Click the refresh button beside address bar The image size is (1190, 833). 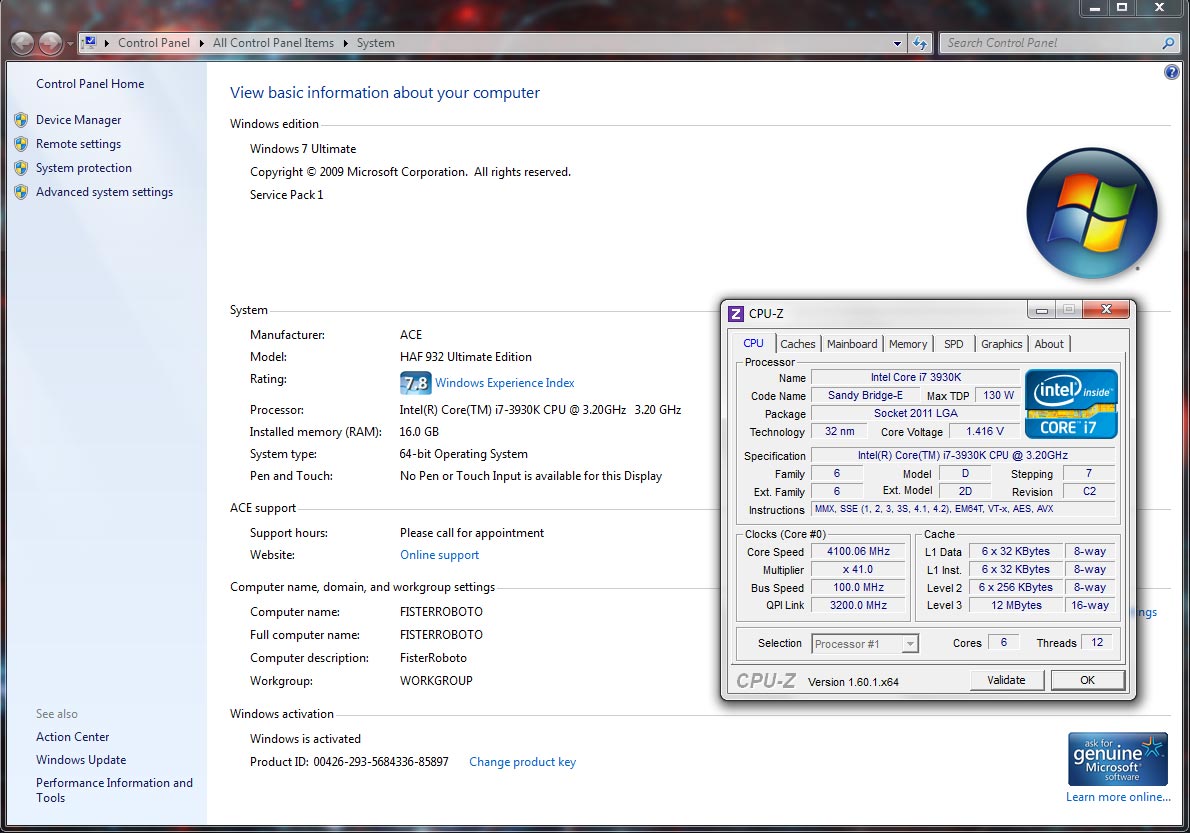click(921, 43)
